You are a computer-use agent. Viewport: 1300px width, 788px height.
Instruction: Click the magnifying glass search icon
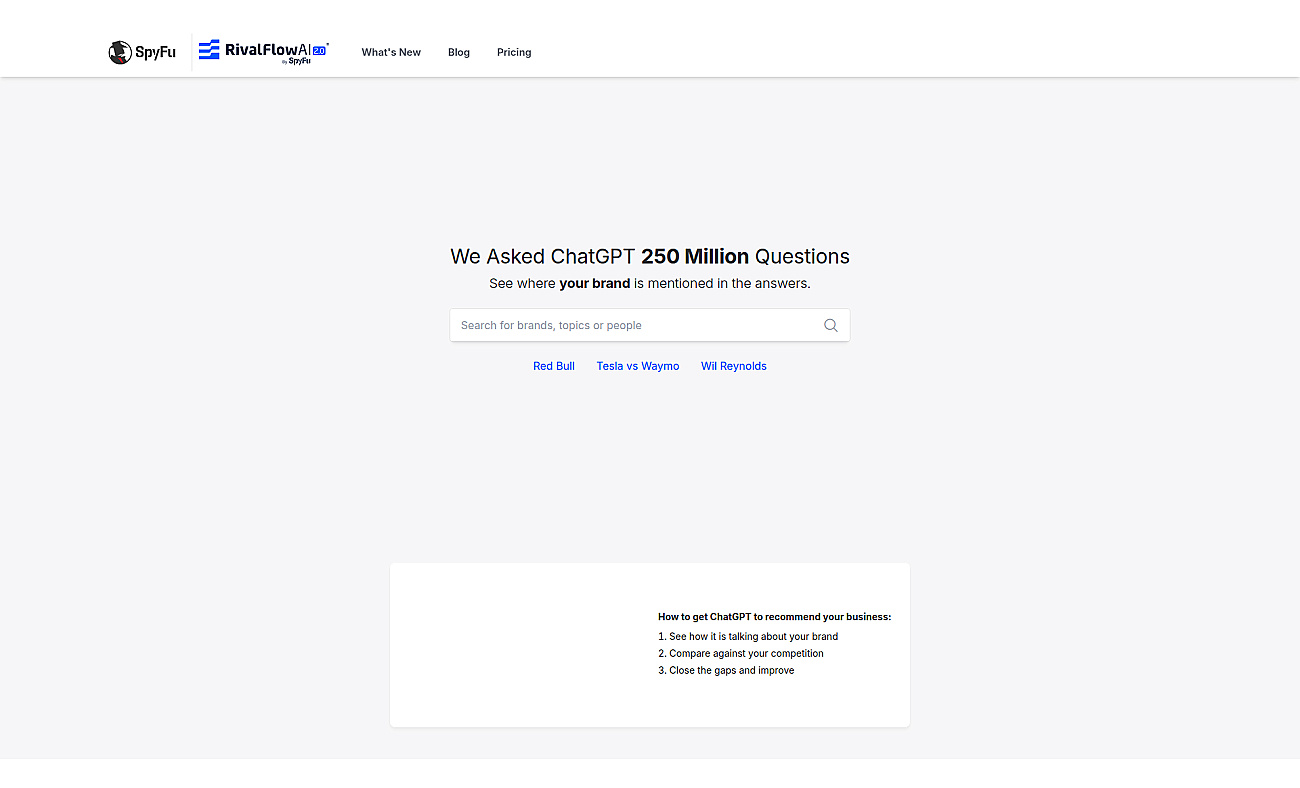[830, 325]
